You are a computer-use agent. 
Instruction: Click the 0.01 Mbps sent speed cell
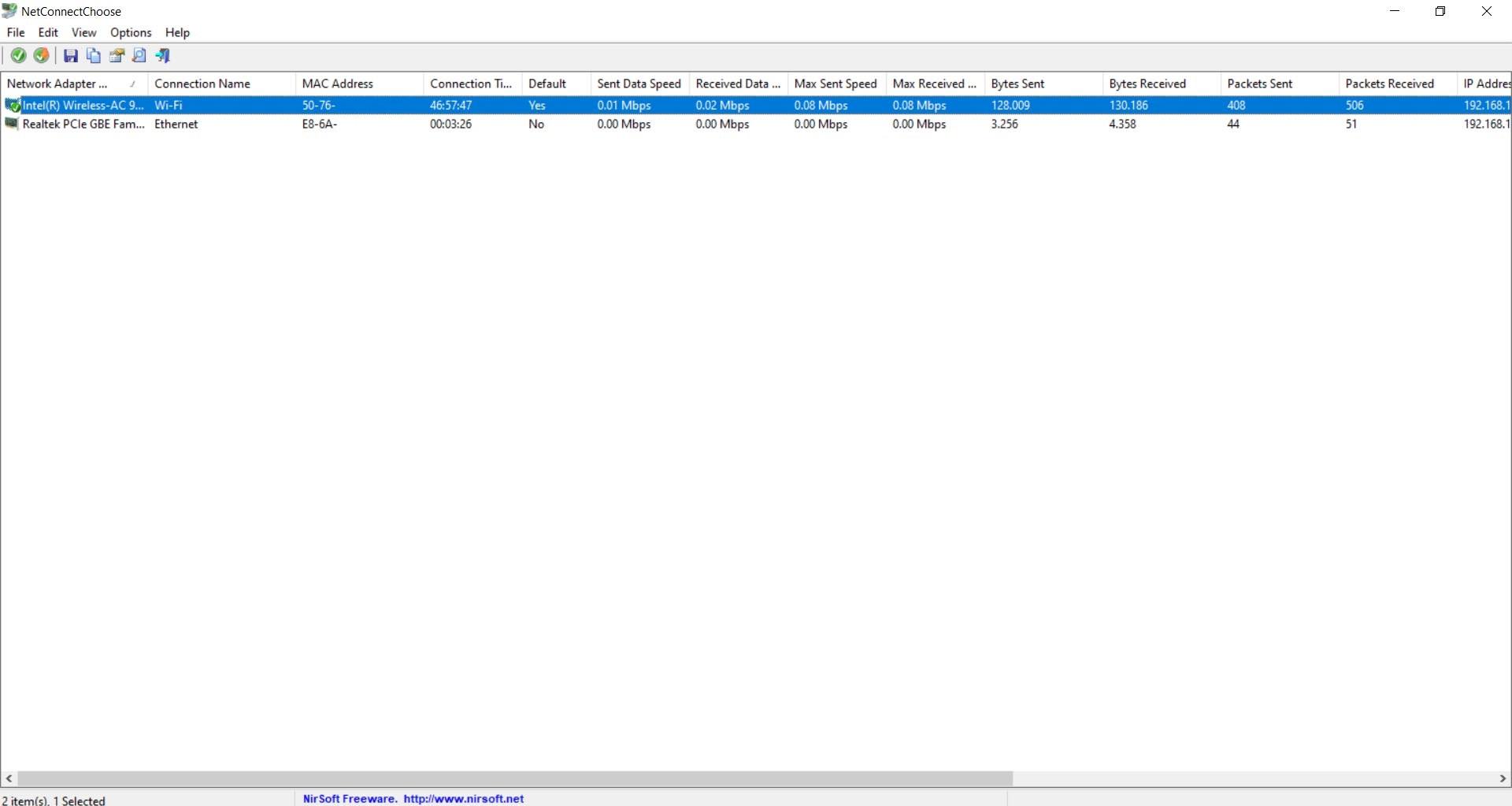click(x=624, y=105)
